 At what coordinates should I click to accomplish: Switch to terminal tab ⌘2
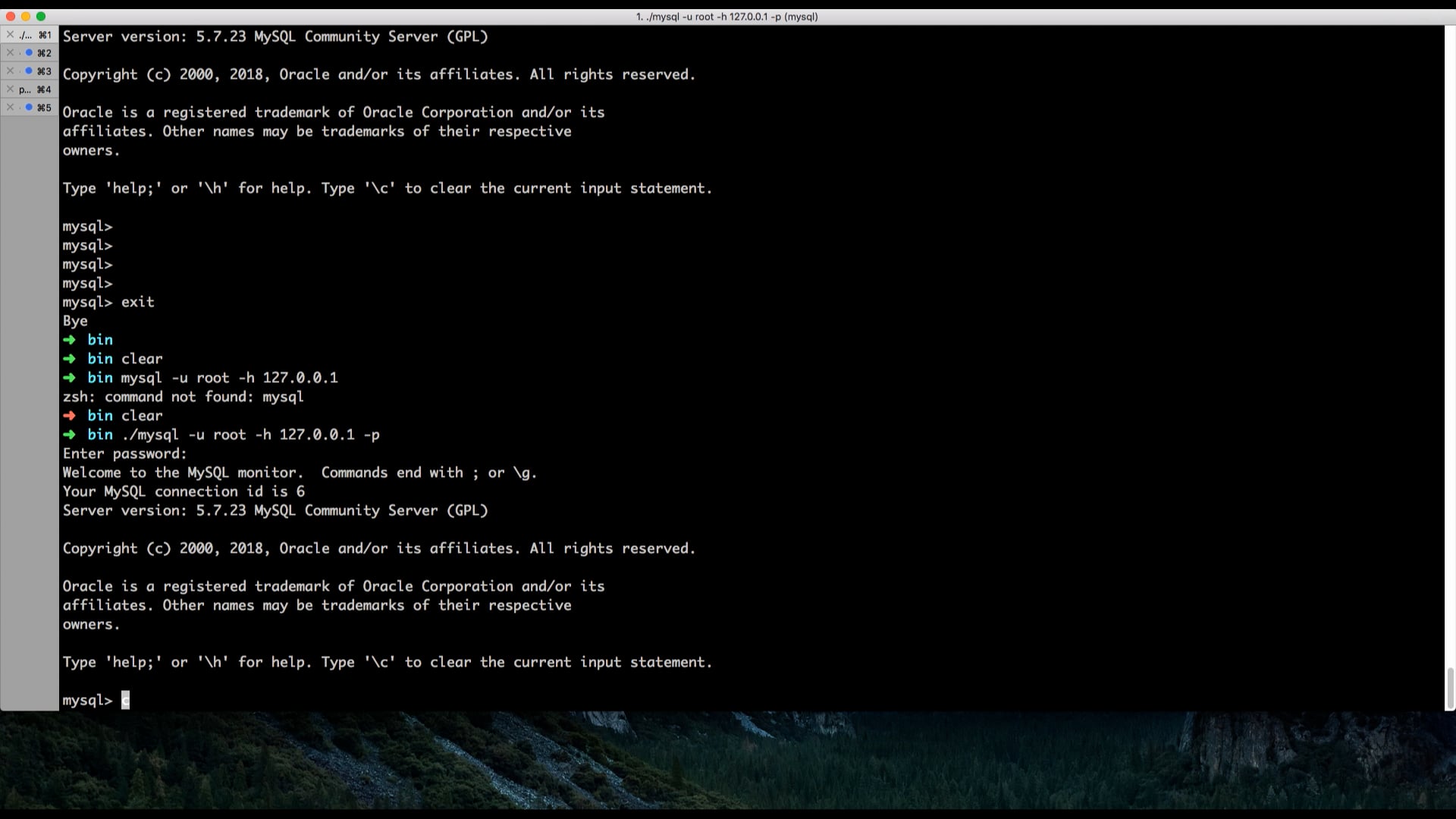point(44,53)
